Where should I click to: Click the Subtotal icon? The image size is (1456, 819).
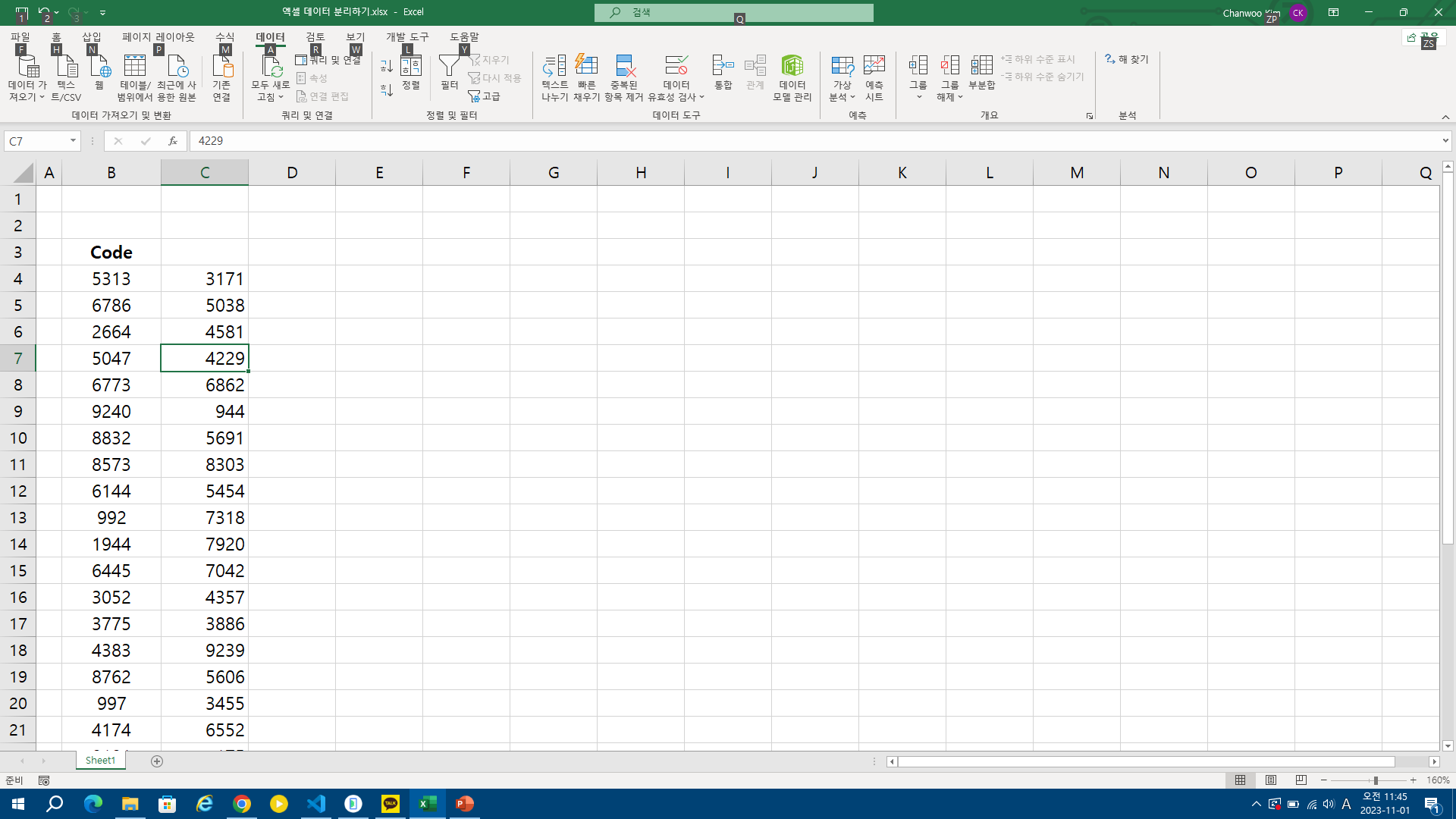pos(981,66)
